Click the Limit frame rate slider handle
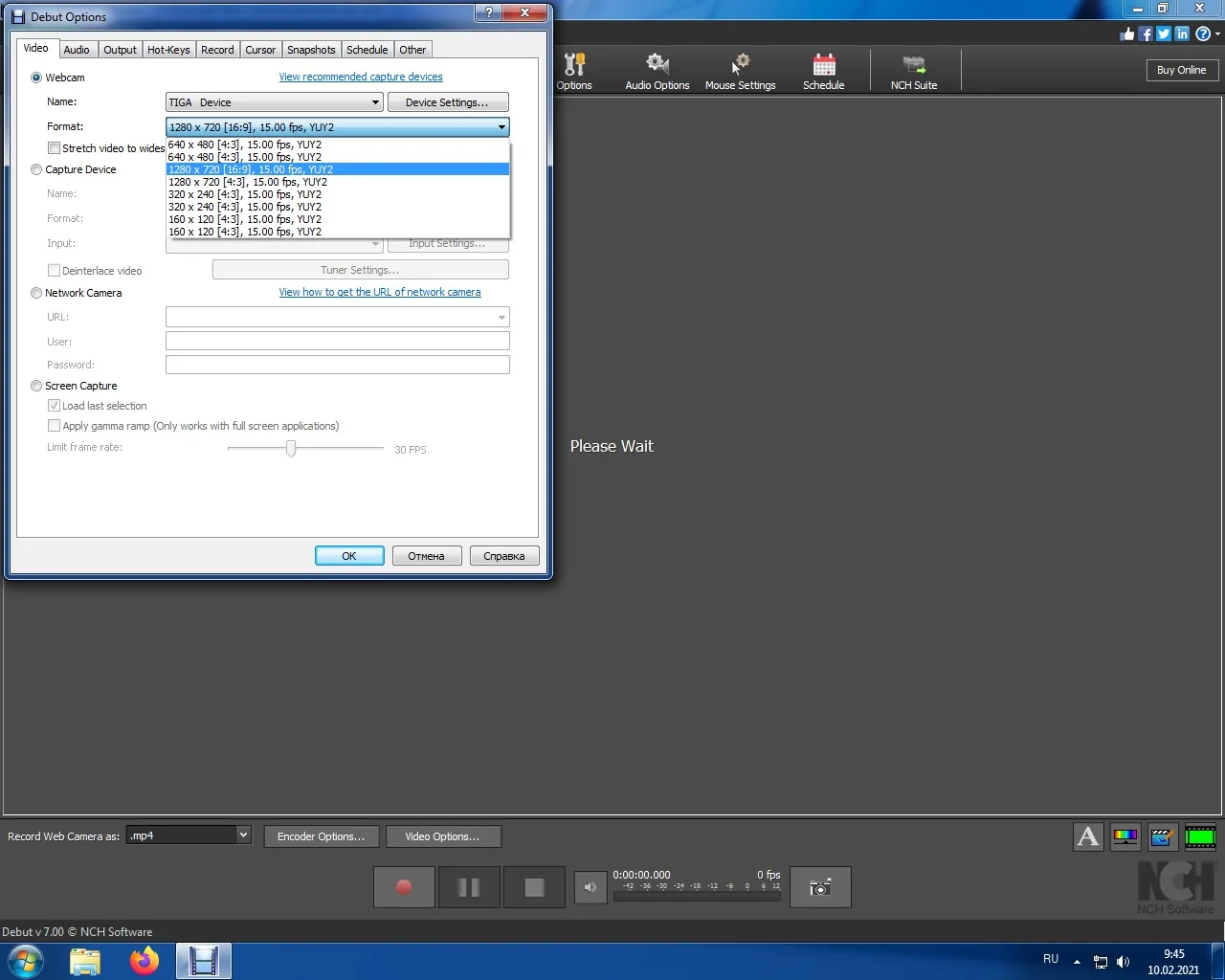This screenshot has width=1225, height=980. (x=291, y=448)
